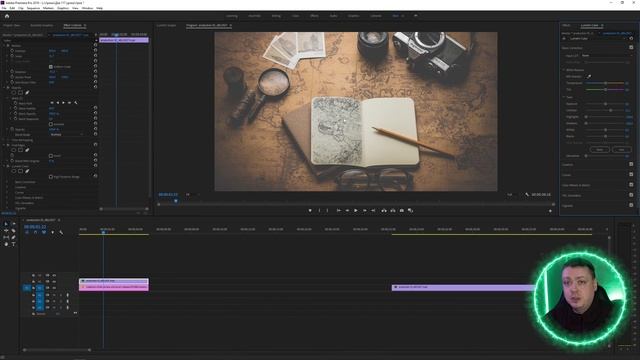Open the File menu
The width and height of the screenshot is (640, 360).
tap(4, 8)
